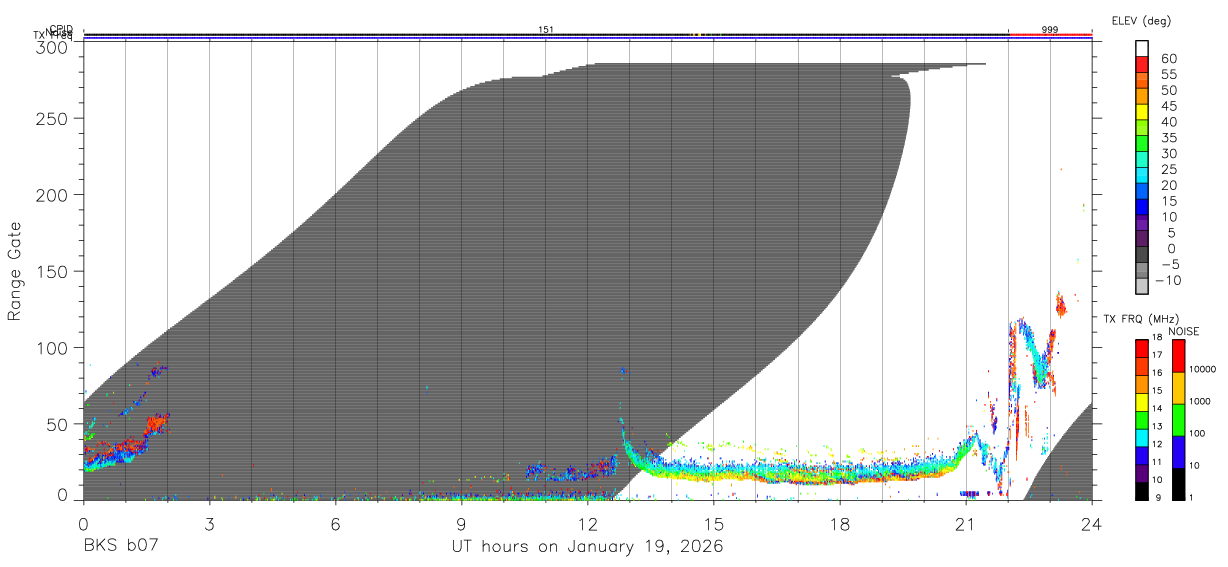Click the CPID value '151' at top
The image size is (1228, 567).
coord(546,30)
